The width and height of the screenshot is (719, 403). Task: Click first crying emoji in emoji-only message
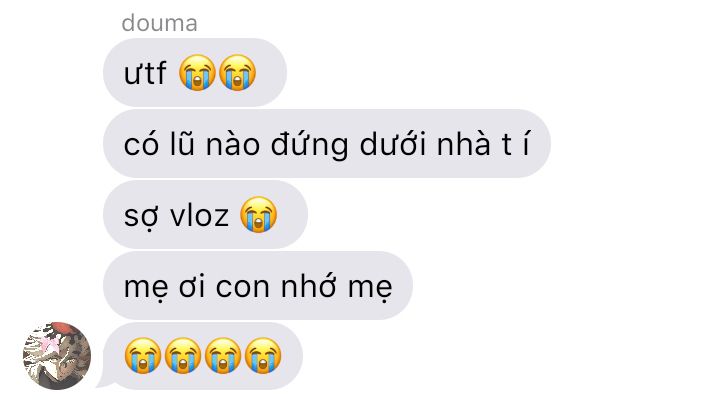(x=143, y=356)
